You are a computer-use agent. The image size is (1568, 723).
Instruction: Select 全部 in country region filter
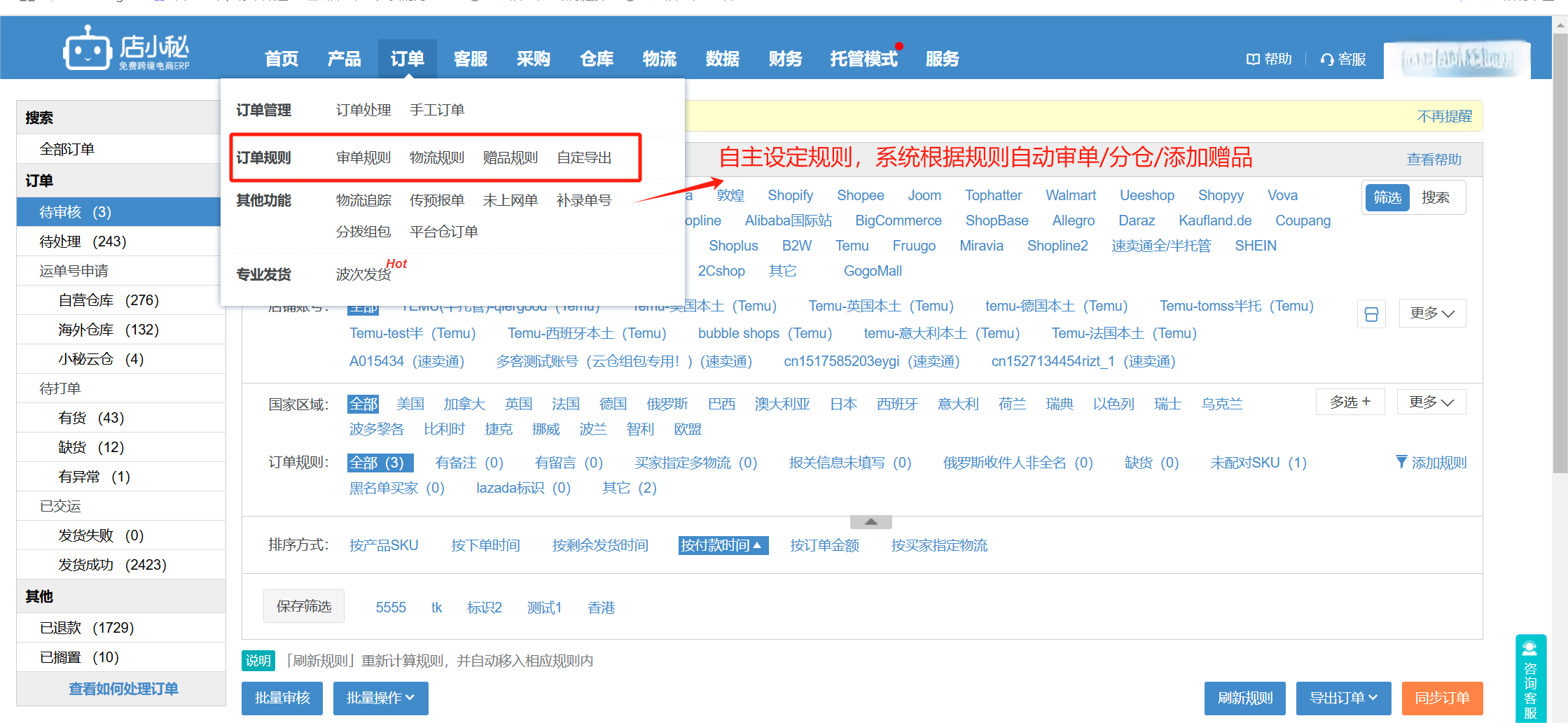tap(363, 404)
